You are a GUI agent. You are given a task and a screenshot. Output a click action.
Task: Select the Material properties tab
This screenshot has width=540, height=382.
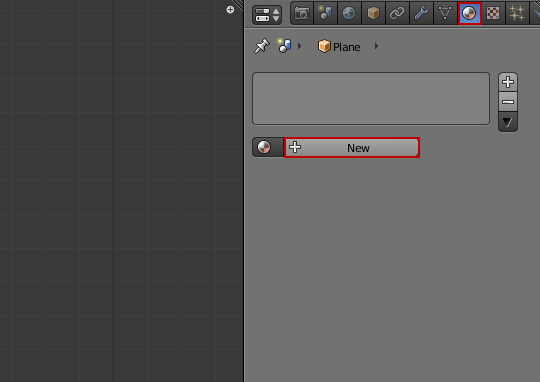(469, 13)
